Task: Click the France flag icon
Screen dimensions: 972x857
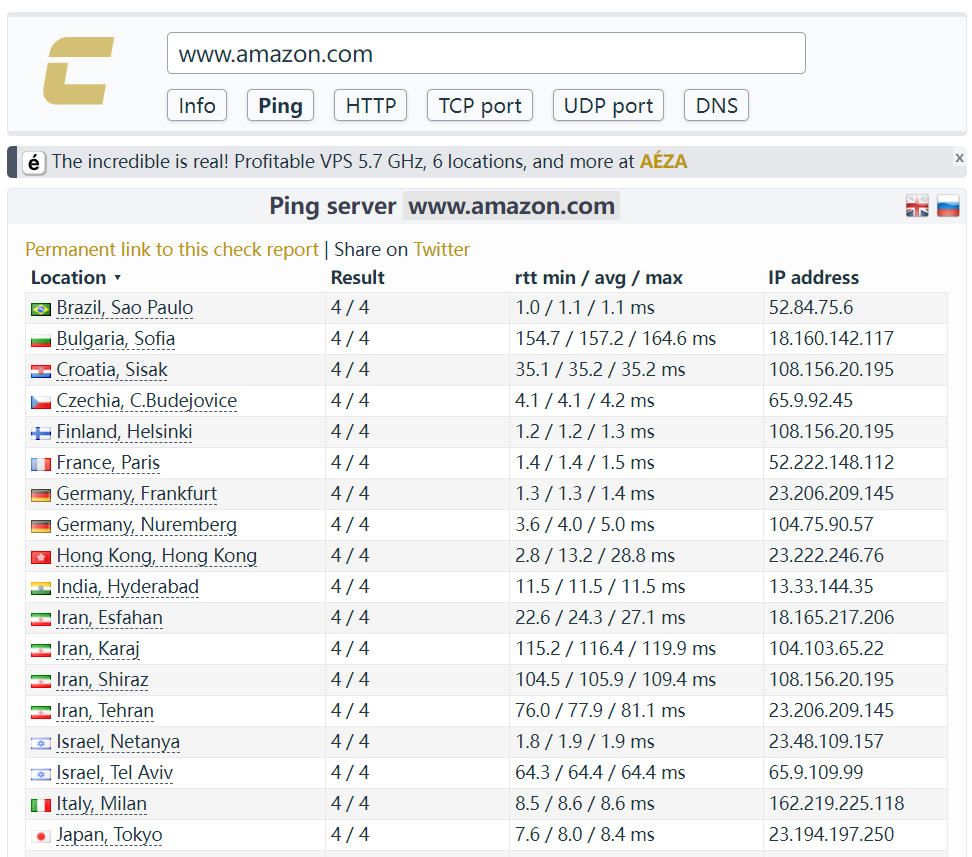Action: pos(41,464)
